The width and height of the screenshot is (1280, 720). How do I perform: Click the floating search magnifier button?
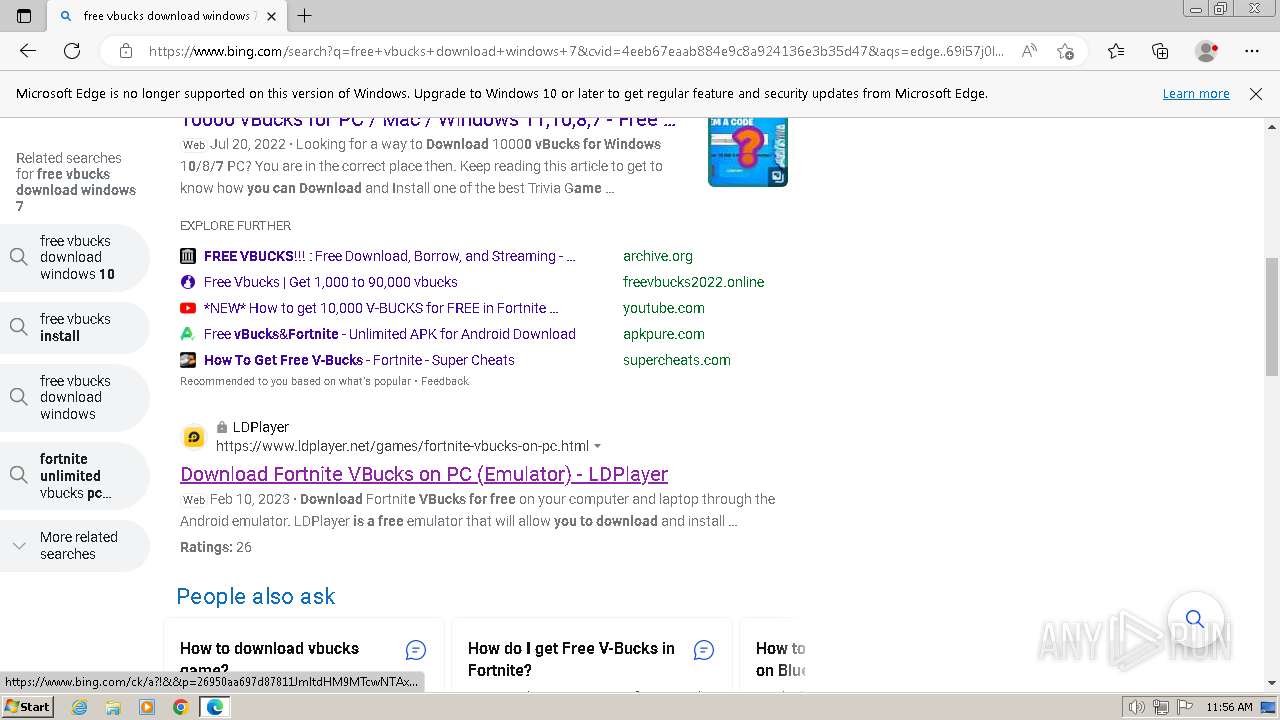(x=1195, y=619)
